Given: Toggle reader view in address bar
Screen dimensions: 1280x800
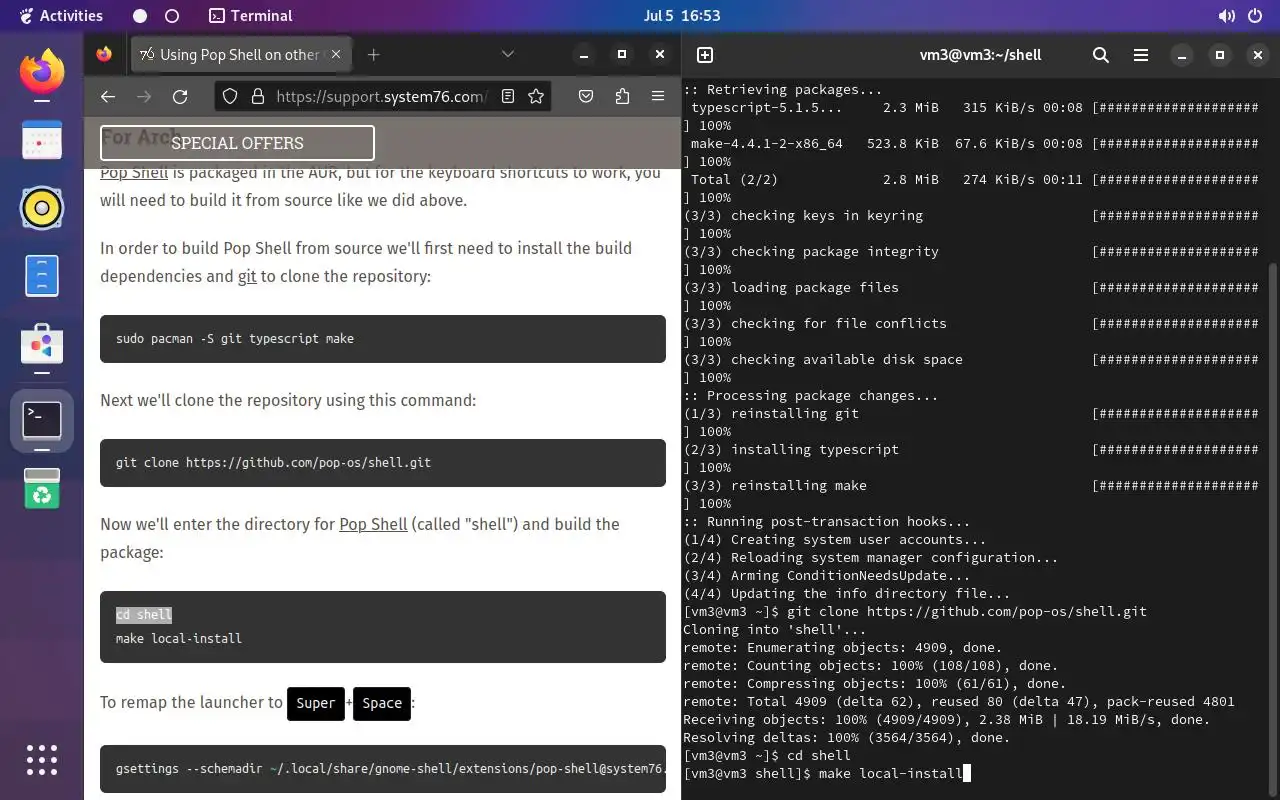Looking at the screenshot, I should pos(508,96).
